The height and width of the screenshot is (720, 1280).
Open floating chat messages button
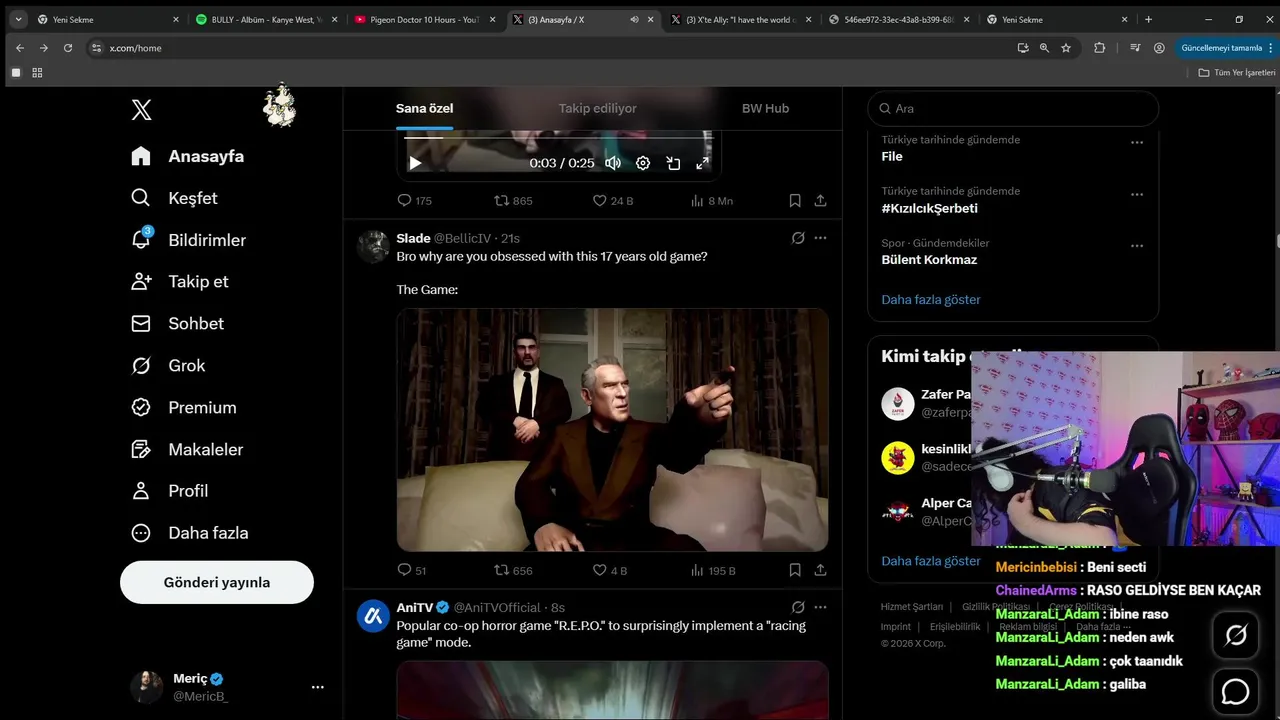click(1236, 691)
